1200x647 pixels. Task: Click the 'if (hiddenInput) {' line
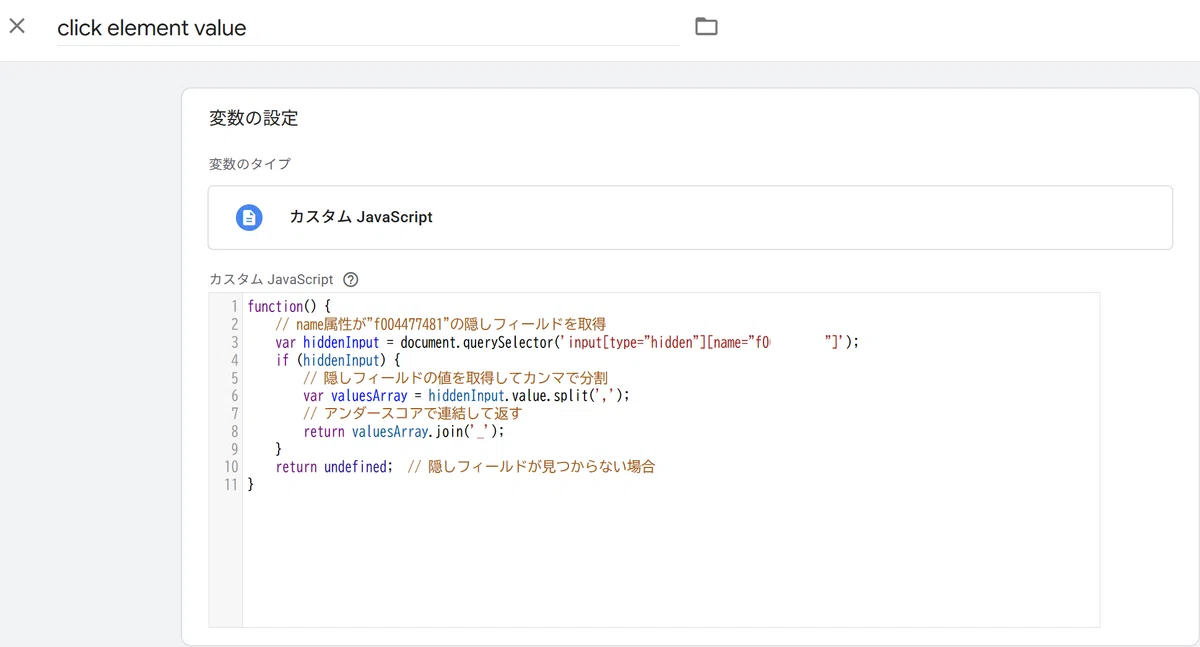pos(338,360)
